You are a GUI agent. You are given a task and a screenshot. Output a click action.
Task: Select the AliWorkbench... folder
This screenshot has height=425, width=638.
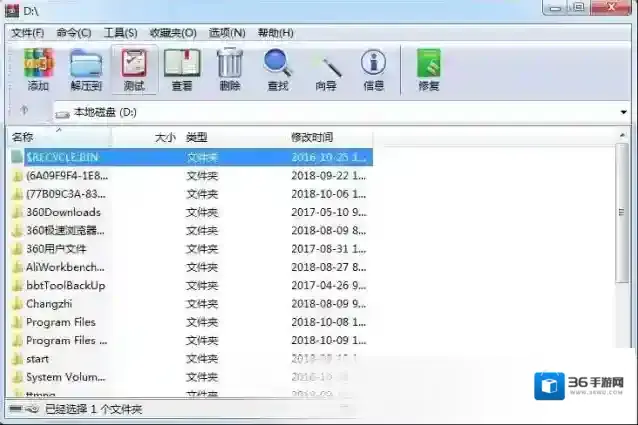click(66, 268)
